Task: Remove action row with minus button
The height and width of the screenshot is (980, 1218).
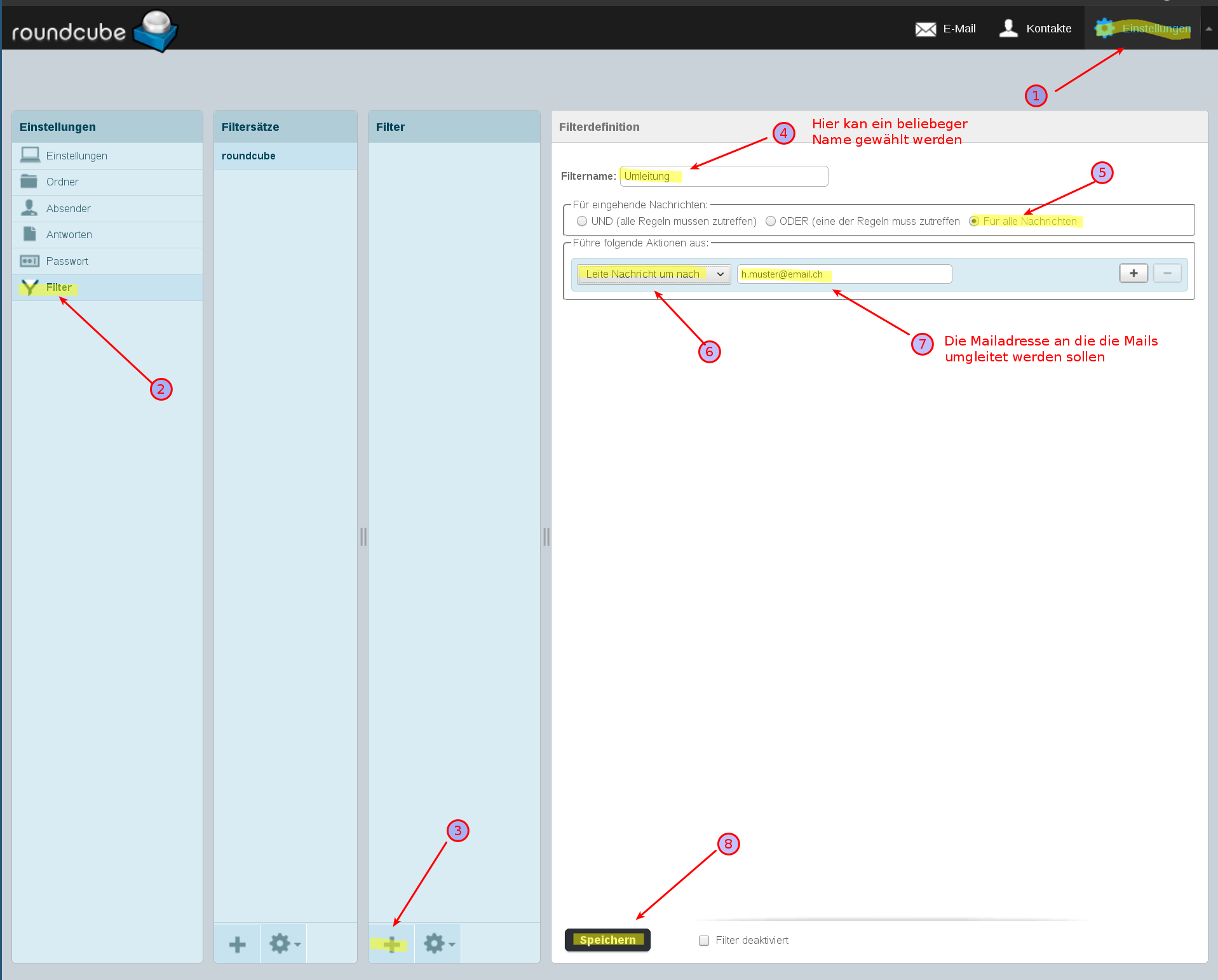Action: [1167, 273]
